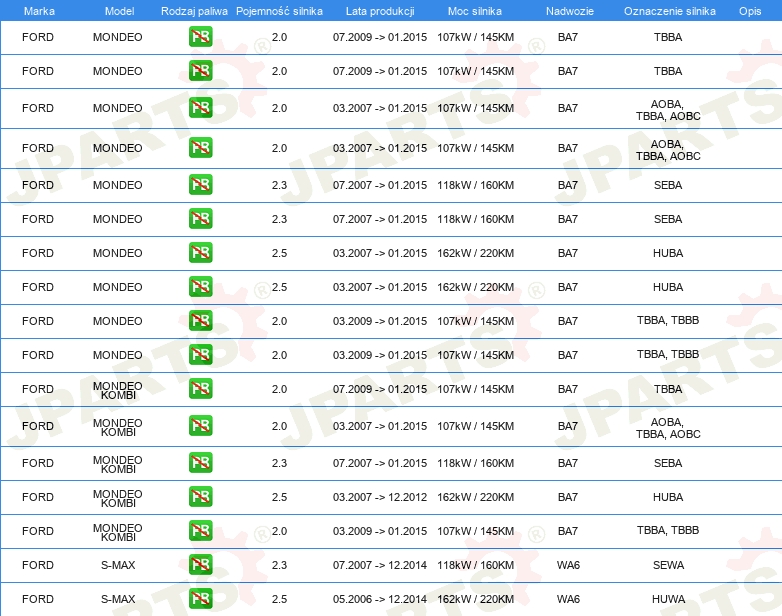Select 'AOBA, TBBA, AOBC' in the MONDEO KOMBI row
The image size is (782, 616).
668,428
